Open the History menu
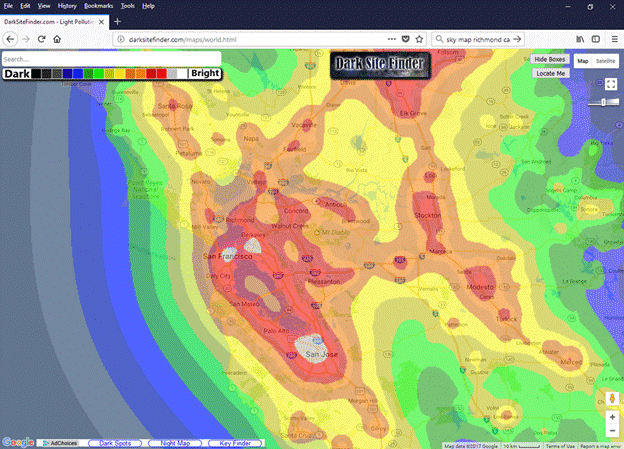 [x=66, y=6]
